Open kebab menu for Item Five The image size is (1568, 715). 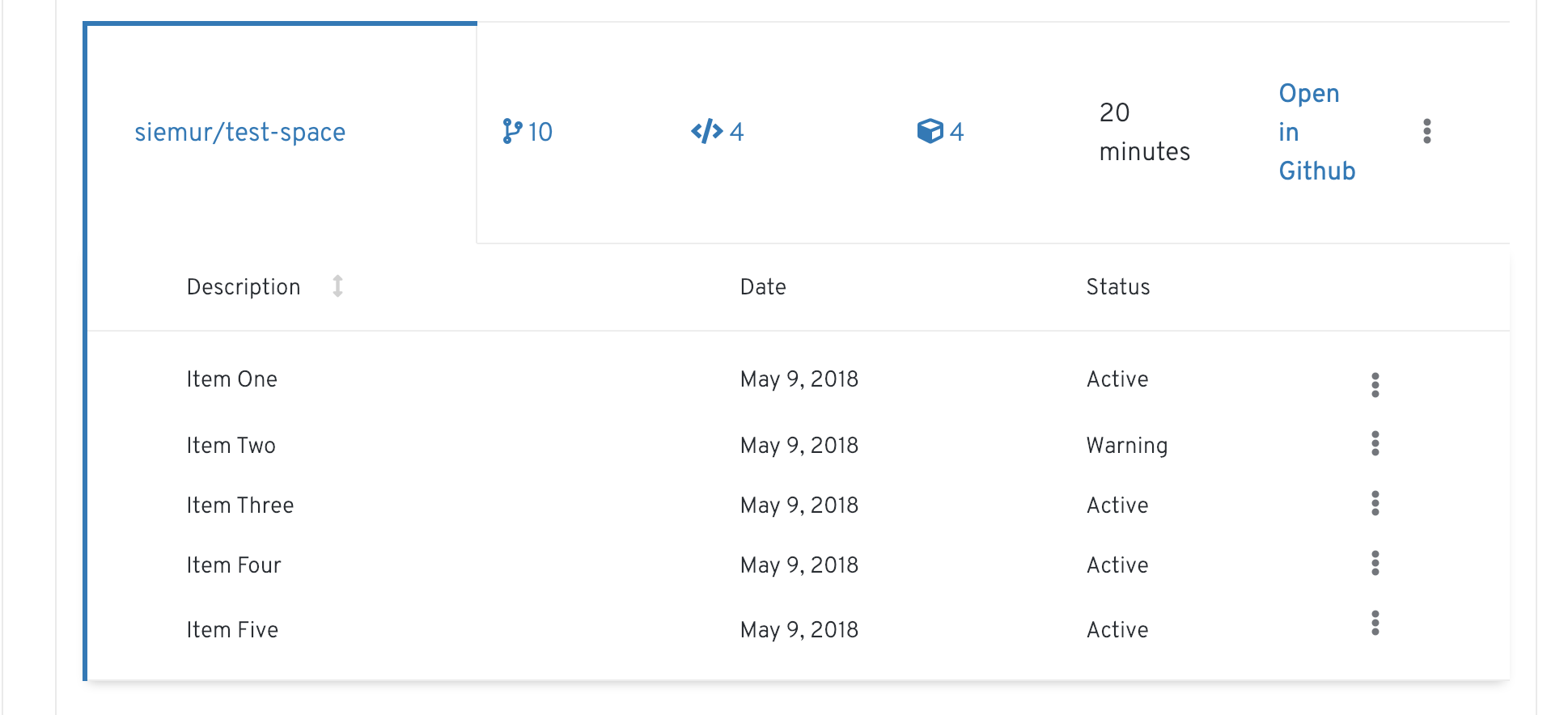(x=1375, y=623)
